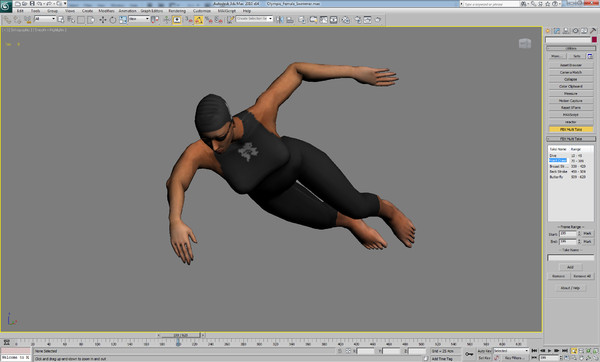
Task: Open the Graph Editors menu
Action: [152, 11]
